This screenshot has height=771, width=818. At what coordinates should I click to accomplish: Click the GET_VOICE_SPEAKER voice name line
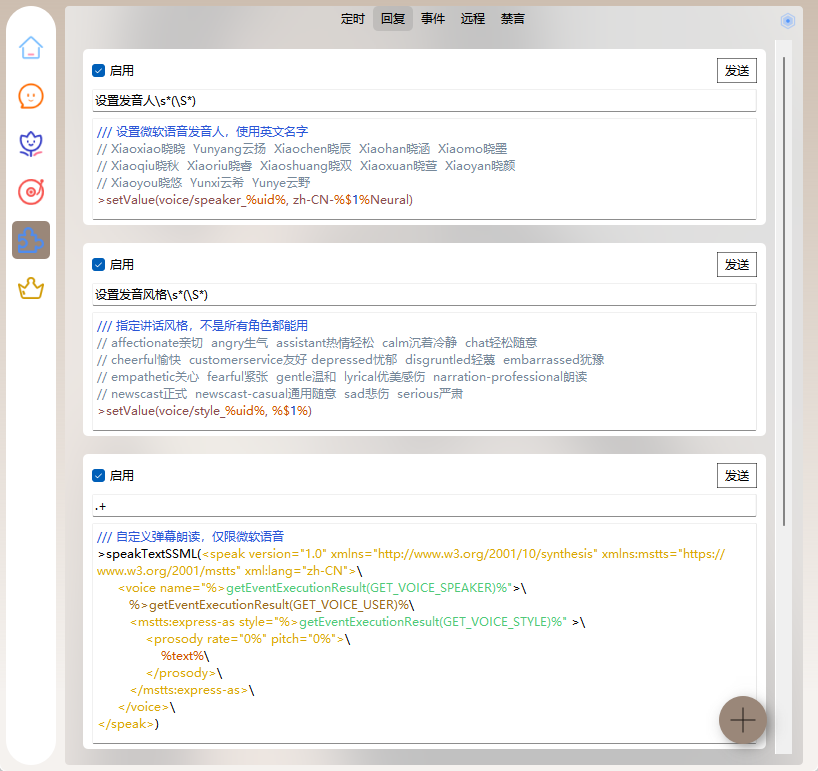(x=322, y=588)
